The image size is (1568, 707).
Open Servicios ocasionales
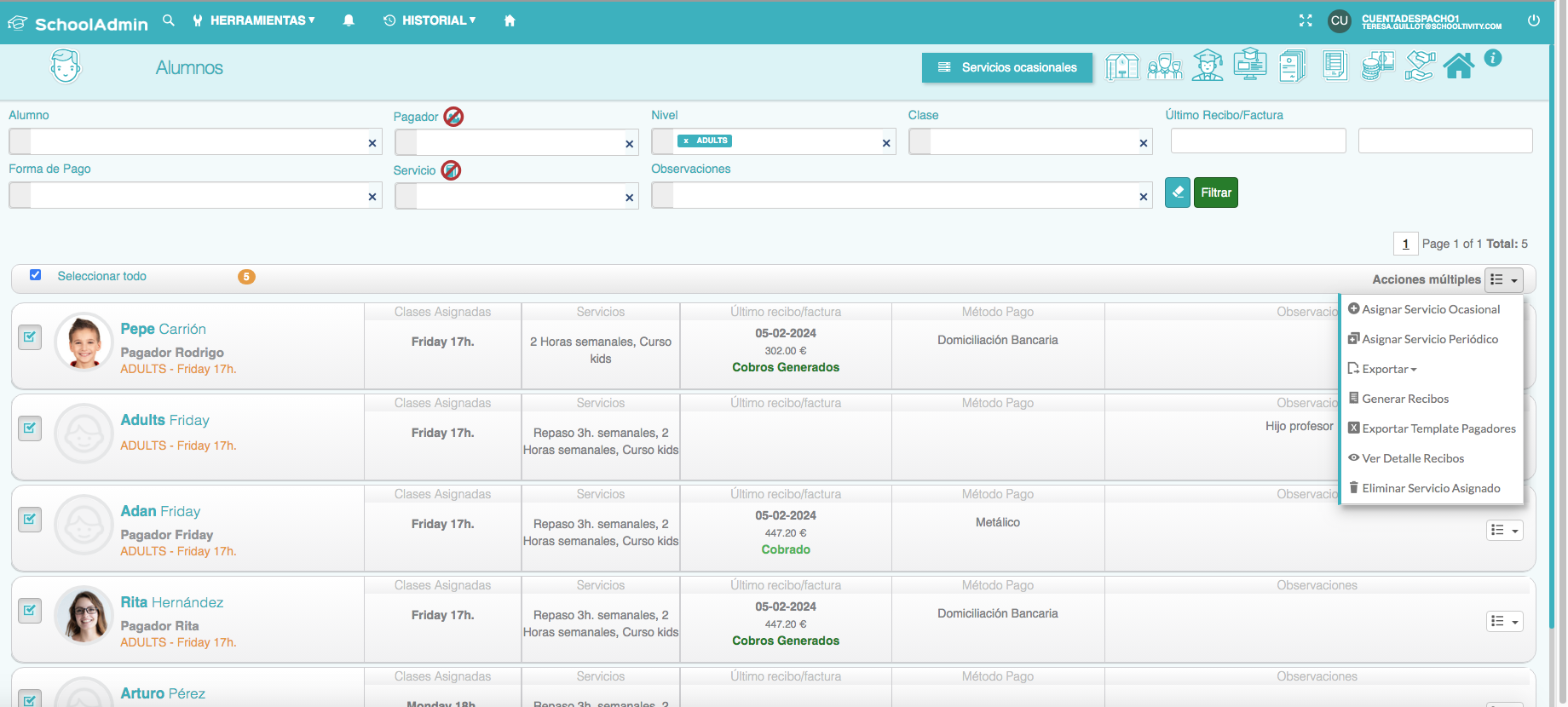(x=1007, y=67)
